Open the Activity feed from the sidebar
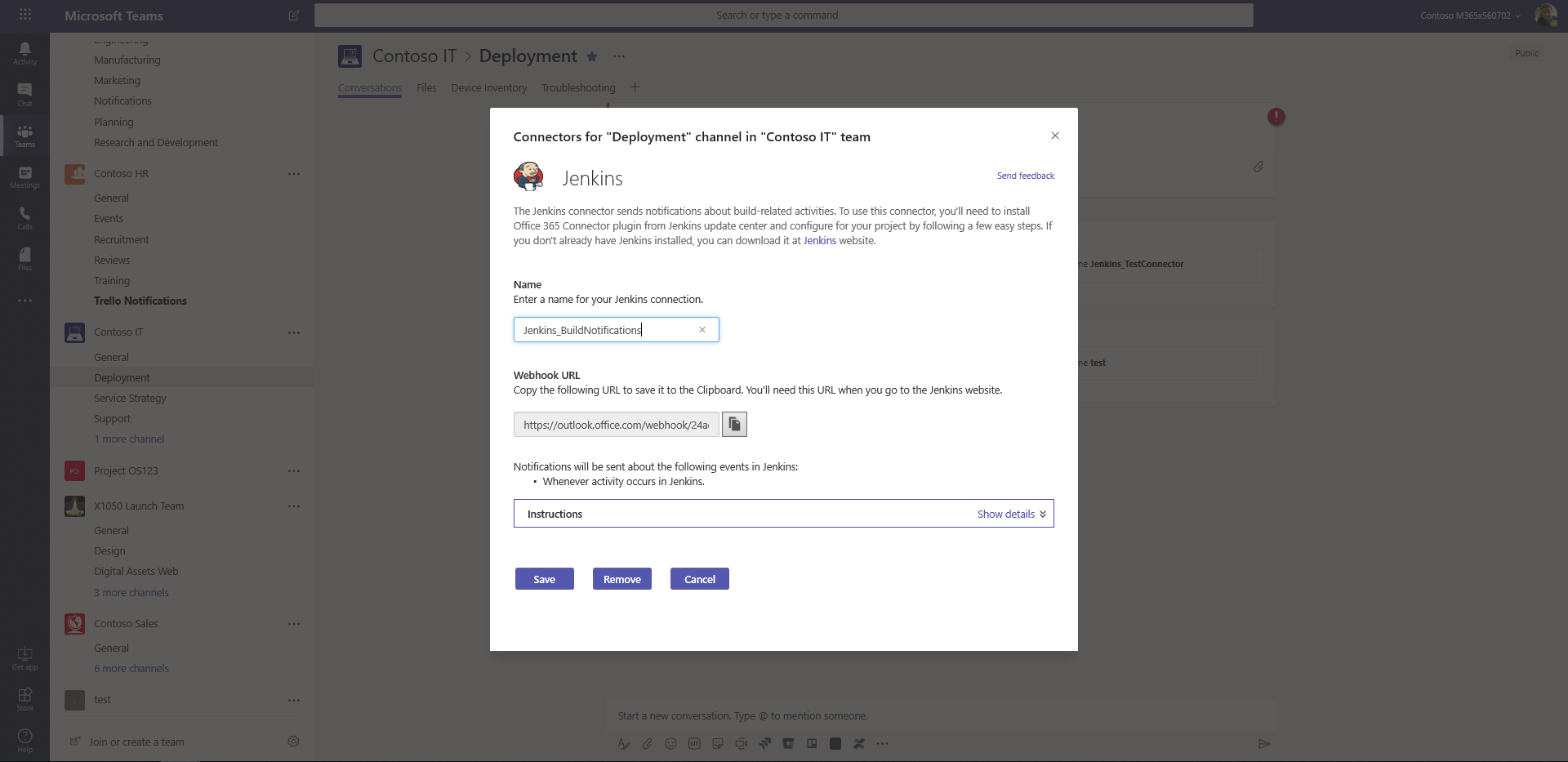 coord(24,52)
